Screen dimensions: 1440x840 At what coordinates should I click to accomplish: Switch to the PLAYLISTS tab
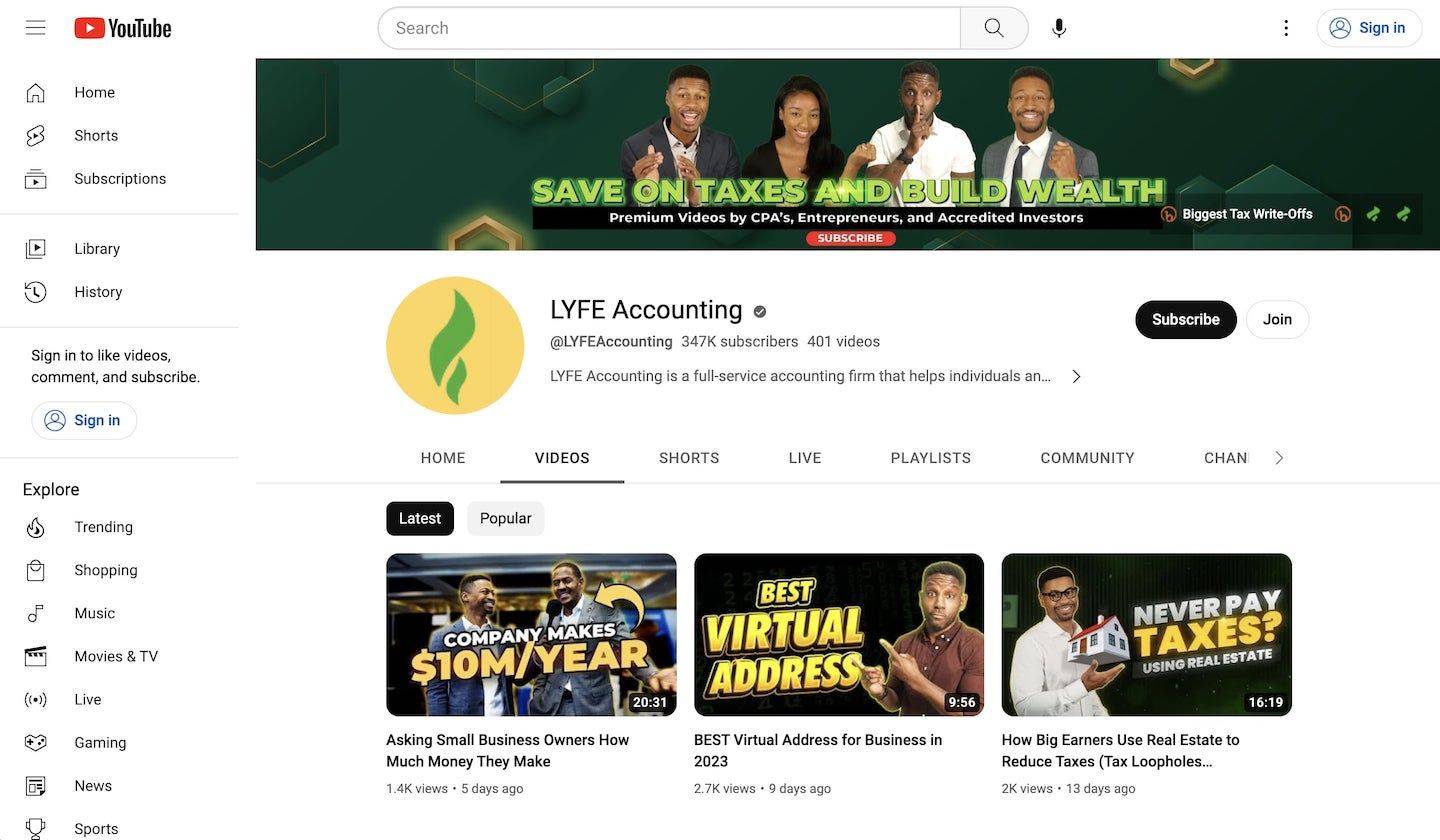click(930, 457)
